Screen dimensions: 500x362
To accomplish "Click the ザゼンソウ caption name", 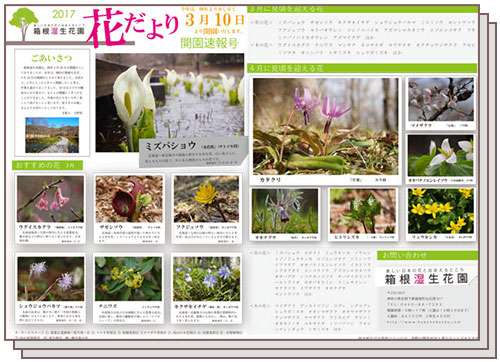I will [x=111, y=227].
